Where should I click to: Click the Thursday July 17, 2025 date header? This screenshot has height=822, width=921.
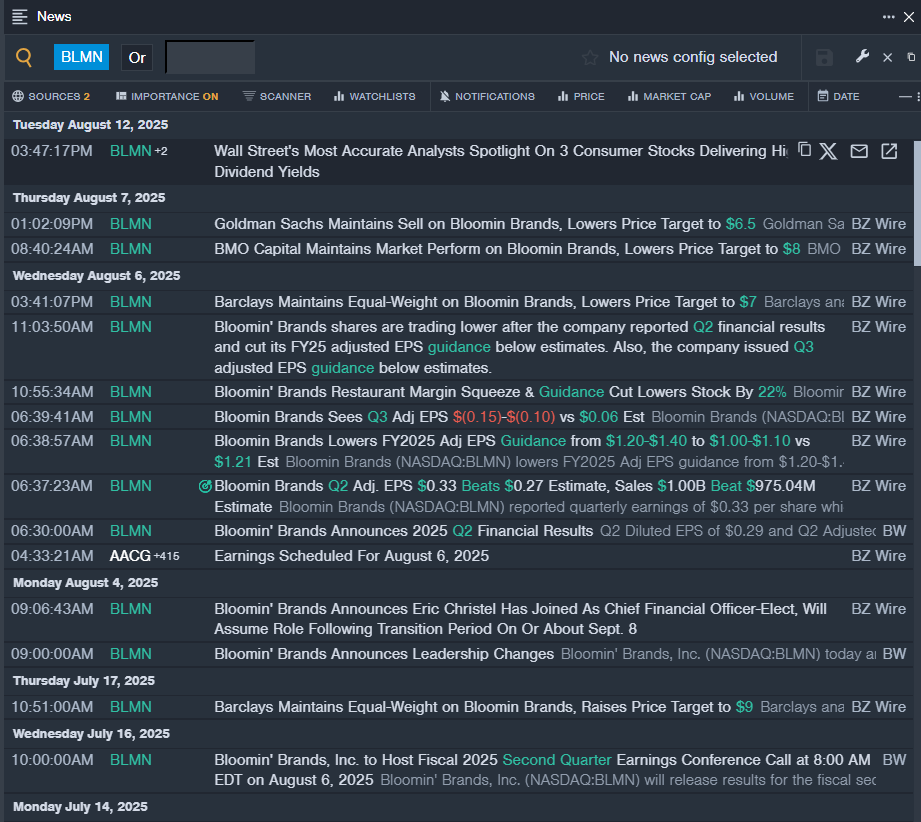point(84,680)
